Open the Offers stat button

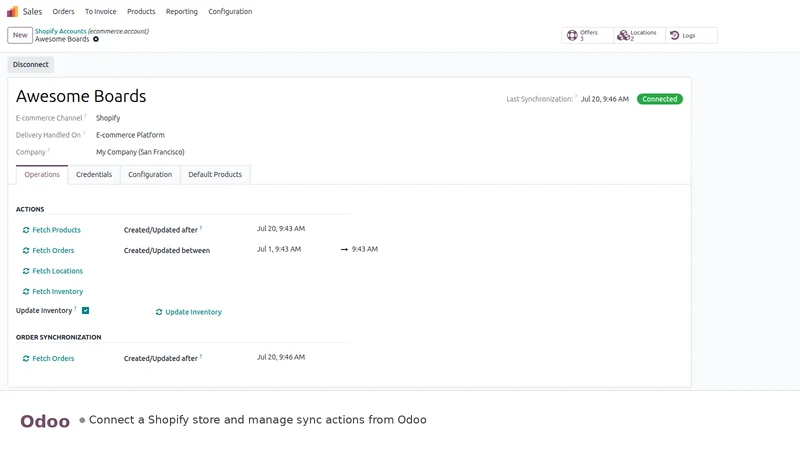tap(587, 35)
